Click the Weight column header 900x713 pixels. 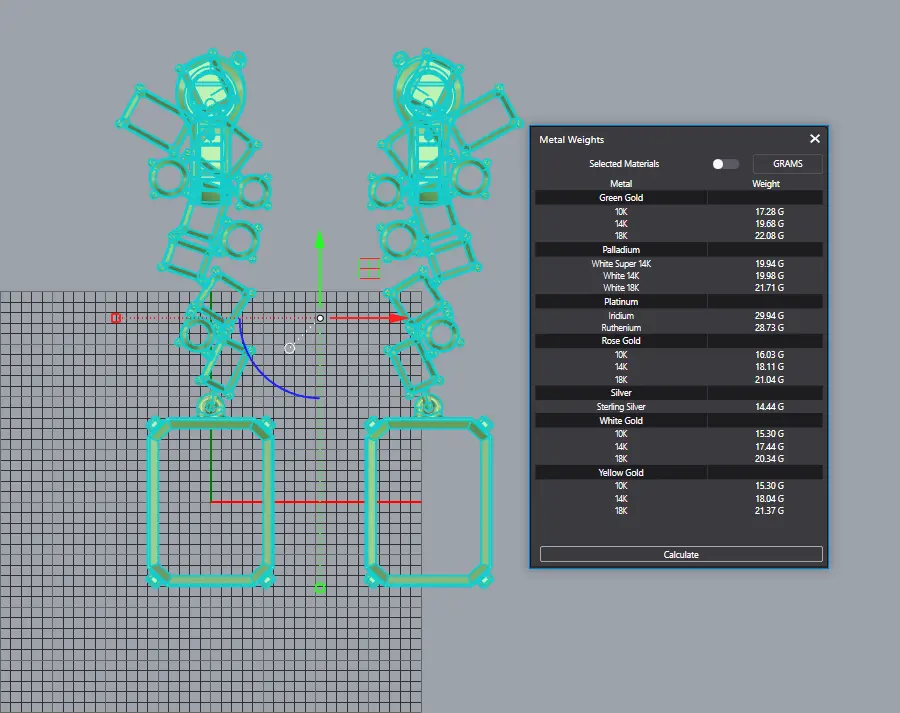point(766,184)
